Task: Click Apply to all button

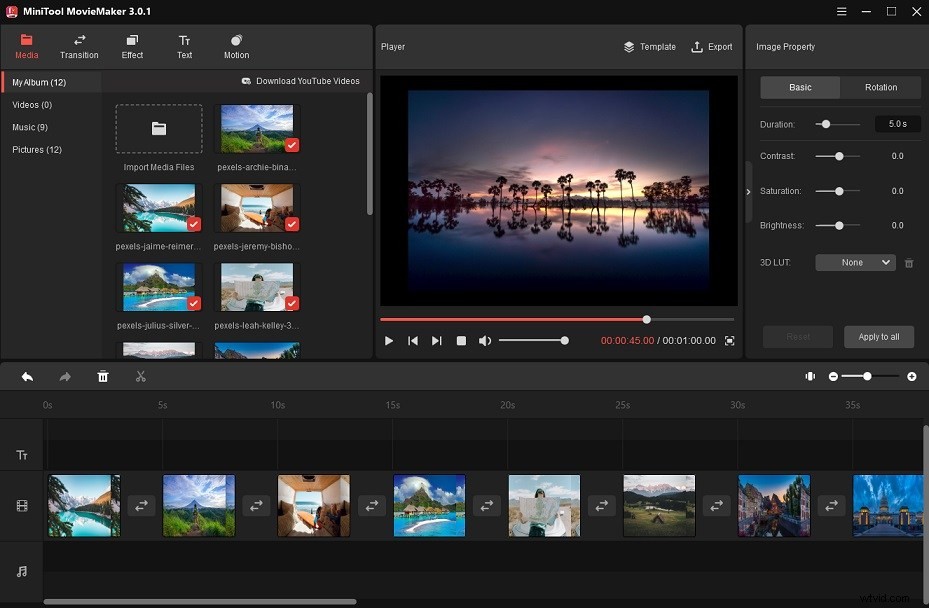Action: (878, 336)
